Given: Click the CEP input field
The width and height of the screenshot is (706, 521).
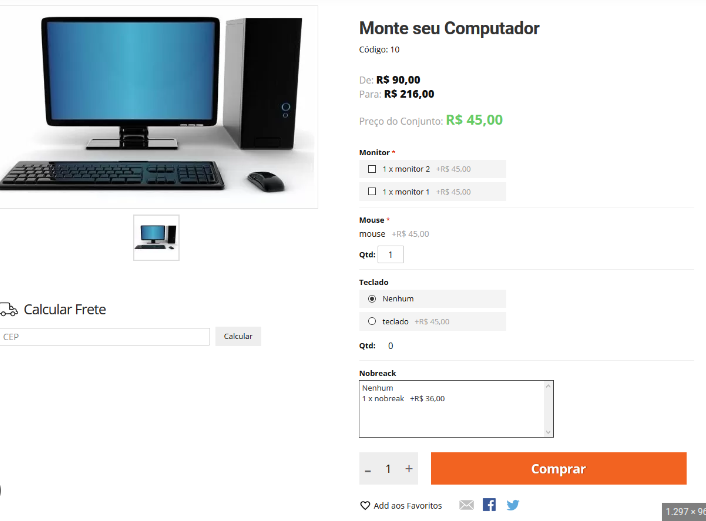Looking at the screenshot, I should click(104, 337).
